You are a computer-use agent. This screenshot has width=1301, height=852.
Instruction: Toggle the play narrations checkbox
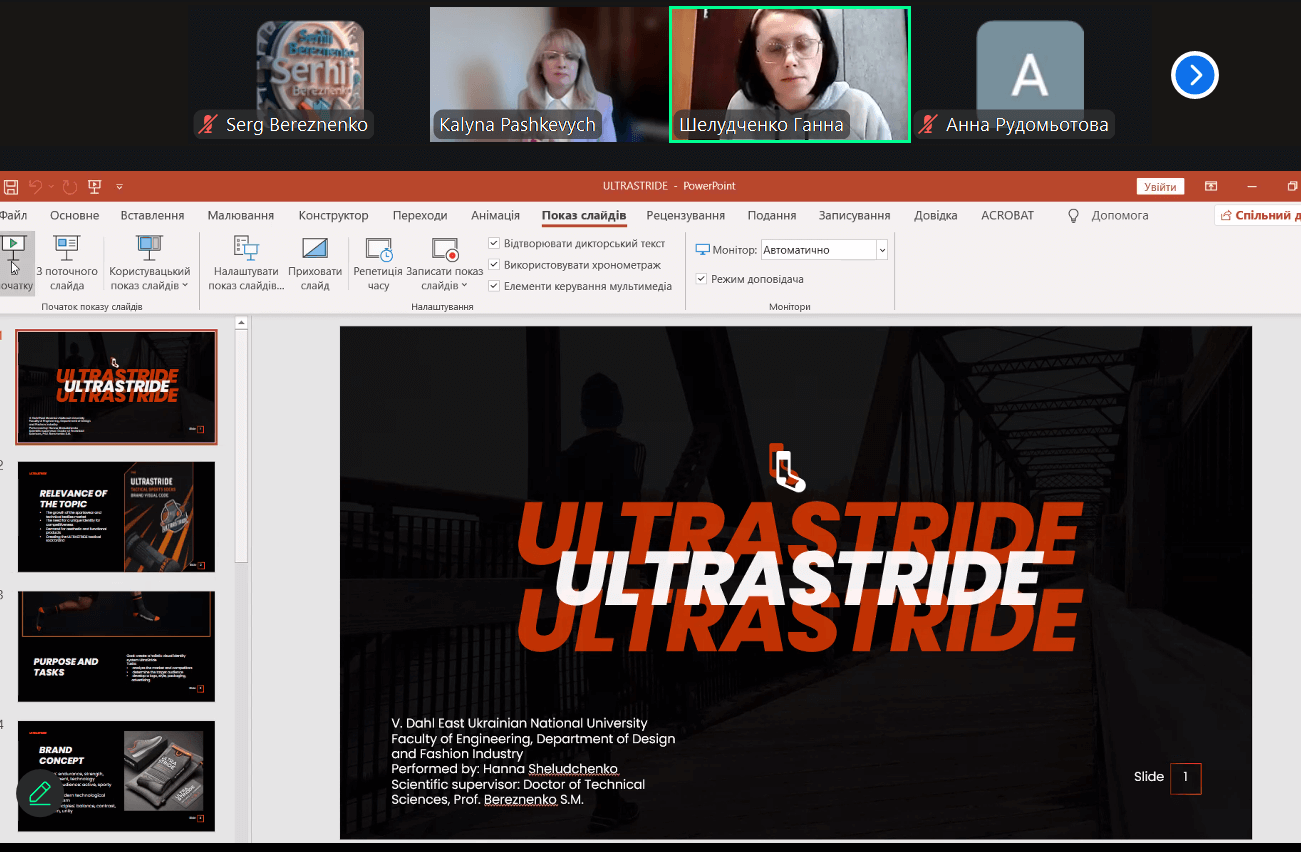(x=494, y=243)
